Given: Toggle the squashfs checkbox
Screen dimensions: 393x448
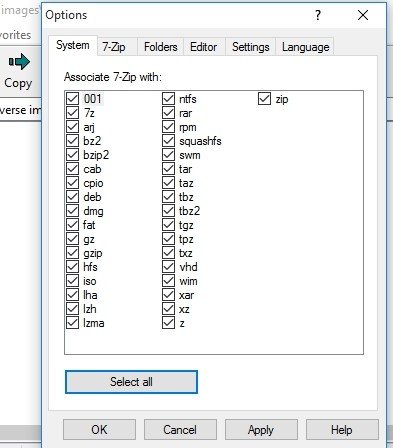Looking at the screenshot, I should (x=168, y=141).
